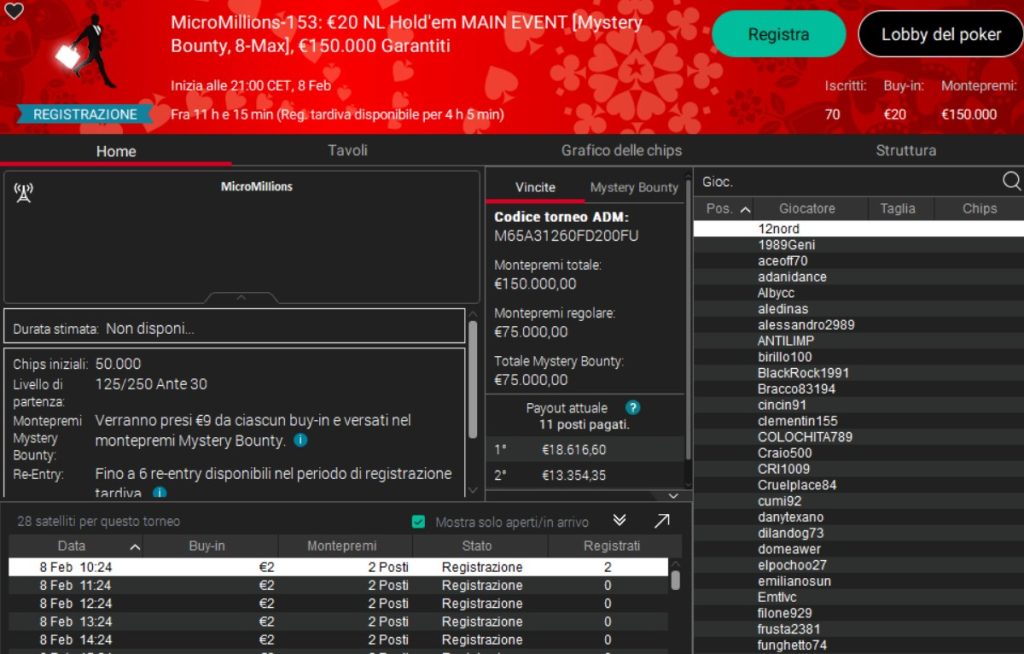The height and width of the screenshot is (654, 1024).
Task: Select player emilianosun in the list
Action: 859,581
